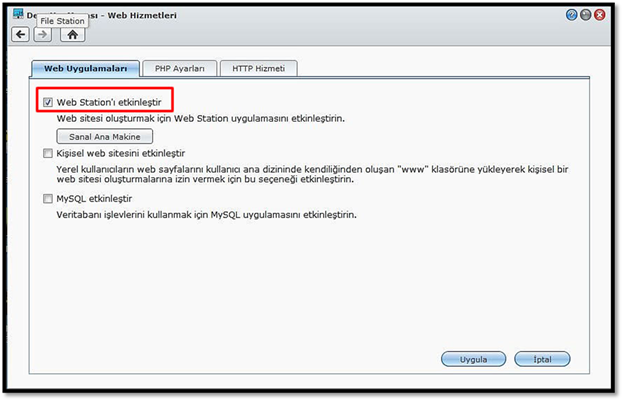Switch to the Web Uygulamaları tab
This screenshot has width=623, height=401.
(x=85, y=68)
